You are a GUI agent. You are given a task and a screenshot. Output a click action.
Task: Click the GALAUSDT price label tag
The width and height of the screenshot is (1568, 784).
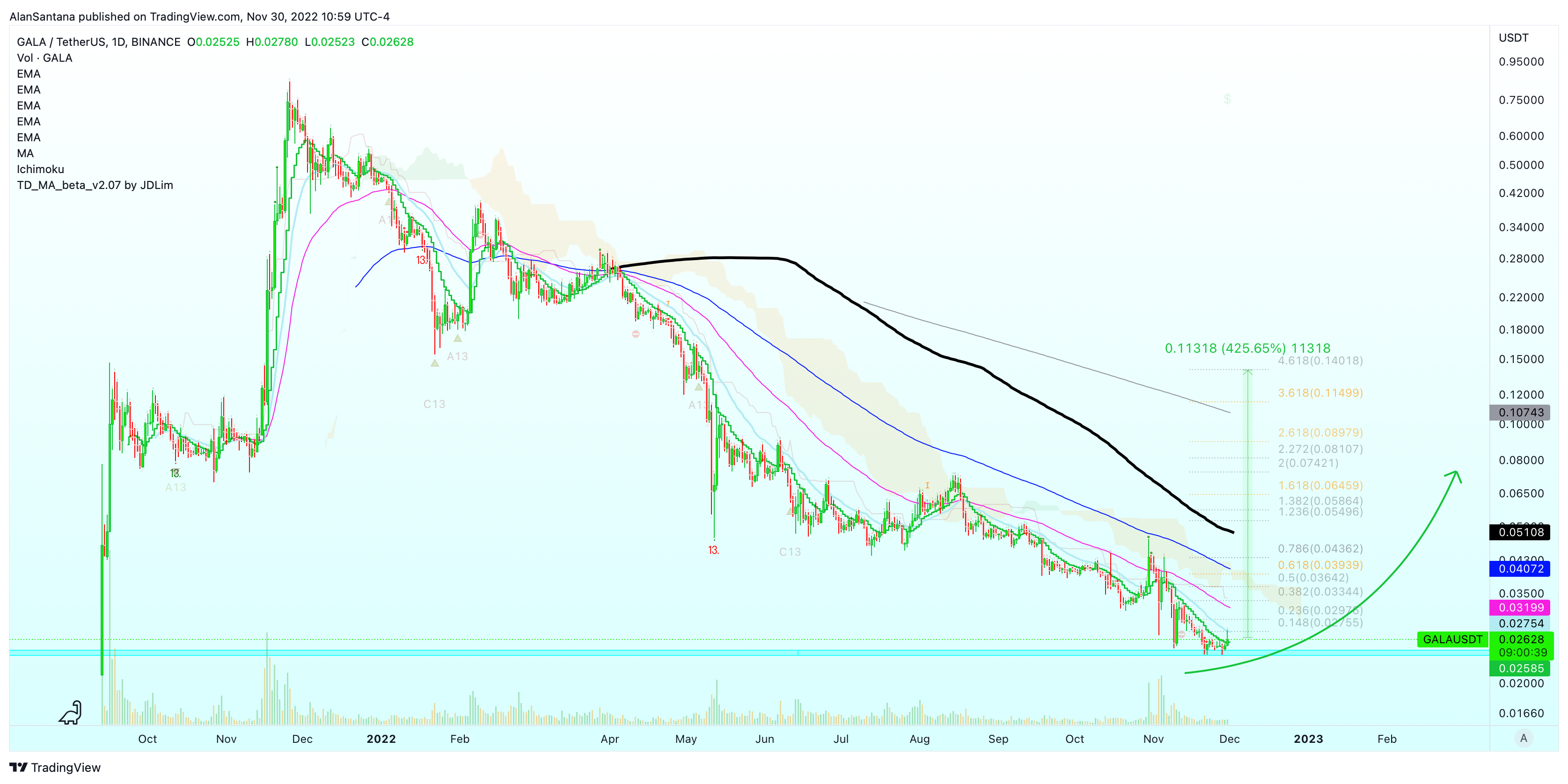point(1452,639)
